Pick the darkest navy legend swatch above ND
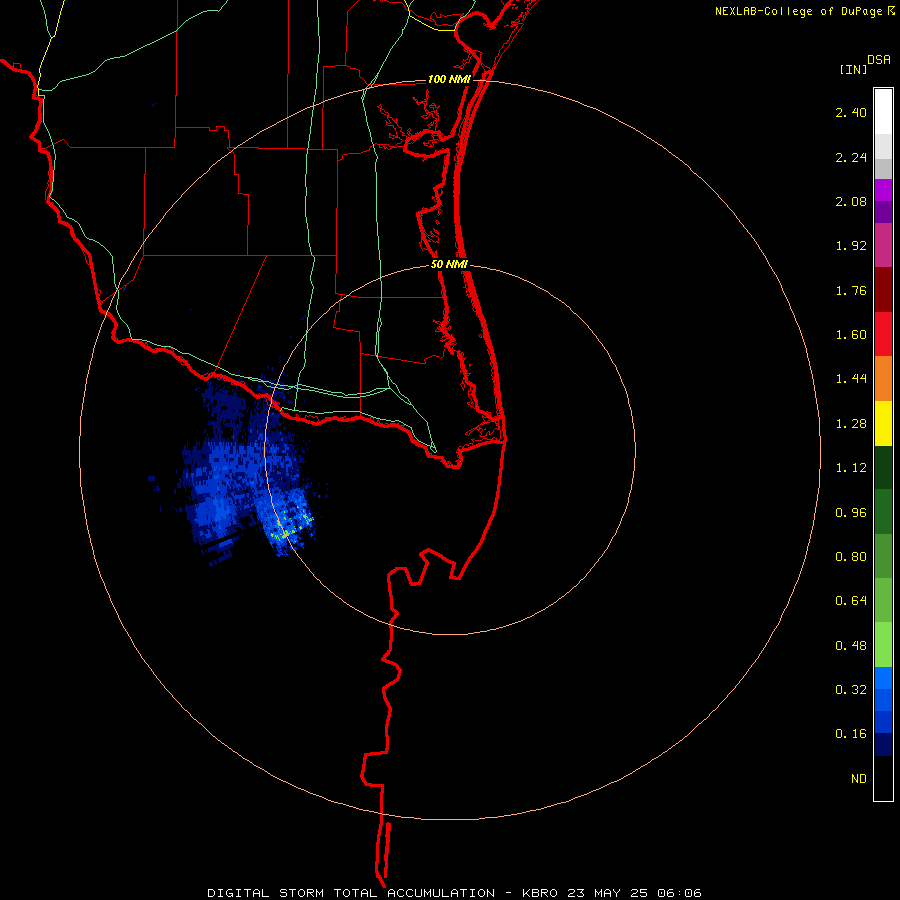Image resolution: width=900 pixels, height=900 pixels. (883, 745)
